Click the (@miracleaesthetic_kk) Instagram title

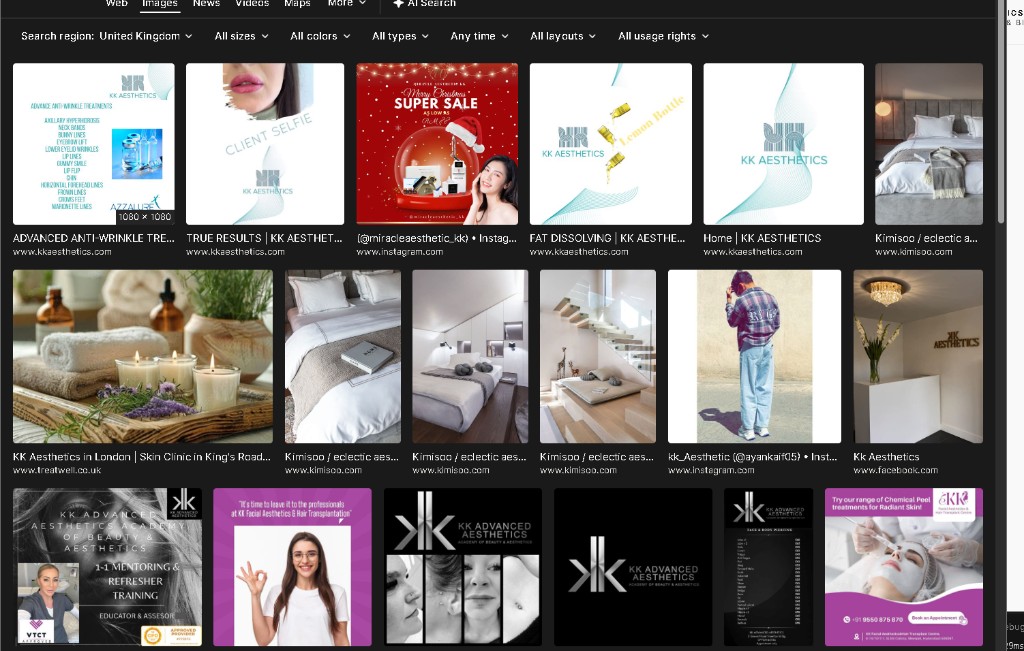[x=437, y=238]
